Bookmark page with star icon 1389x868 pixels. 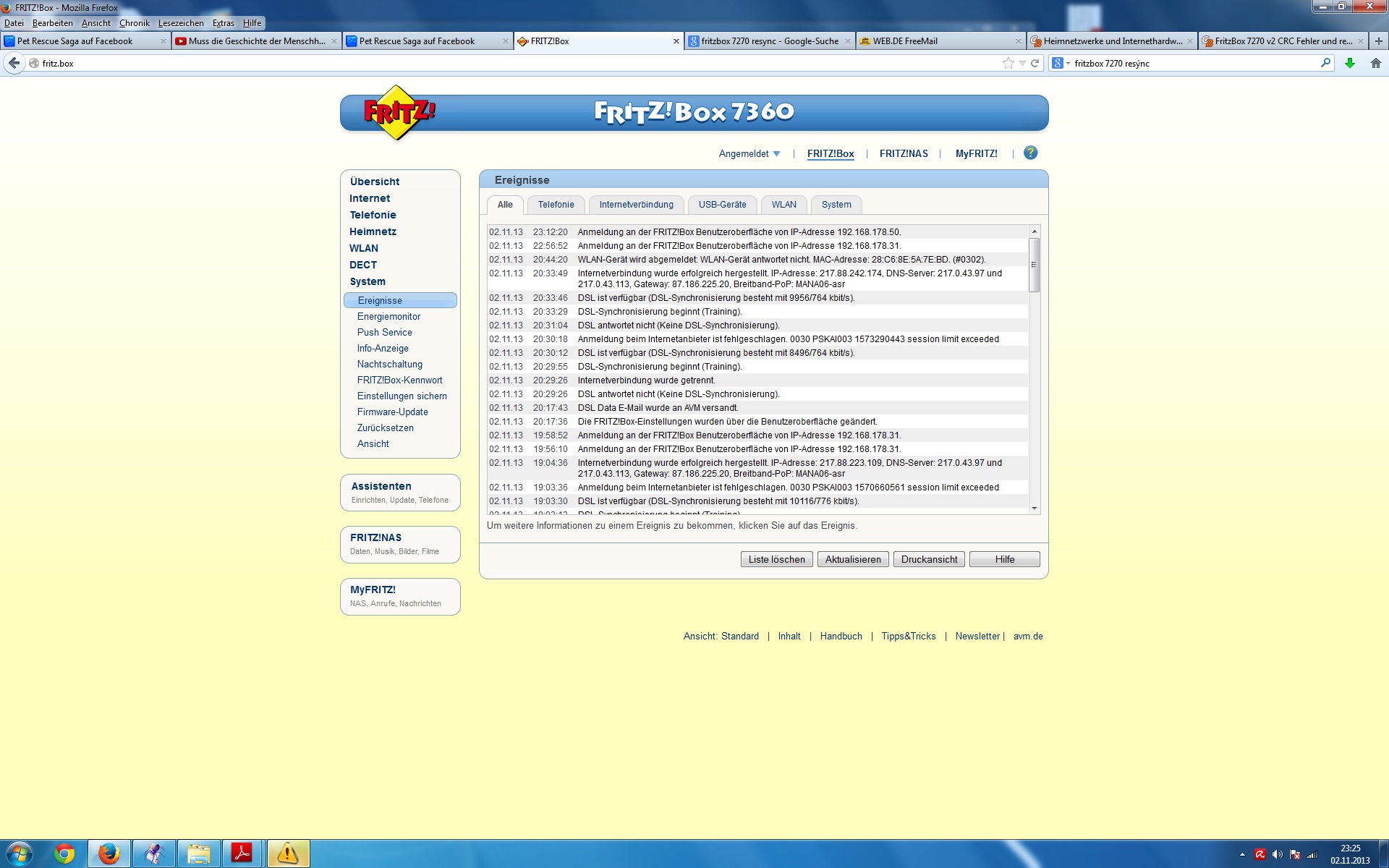coord(1008,63)
